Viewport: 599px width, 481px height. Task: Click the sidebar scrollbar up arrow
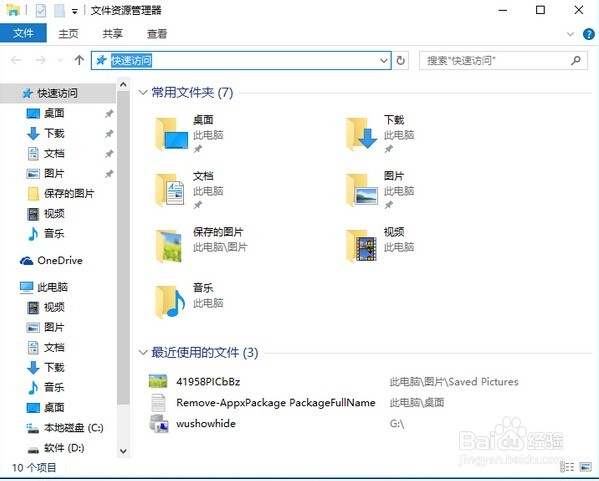[123, 84]
